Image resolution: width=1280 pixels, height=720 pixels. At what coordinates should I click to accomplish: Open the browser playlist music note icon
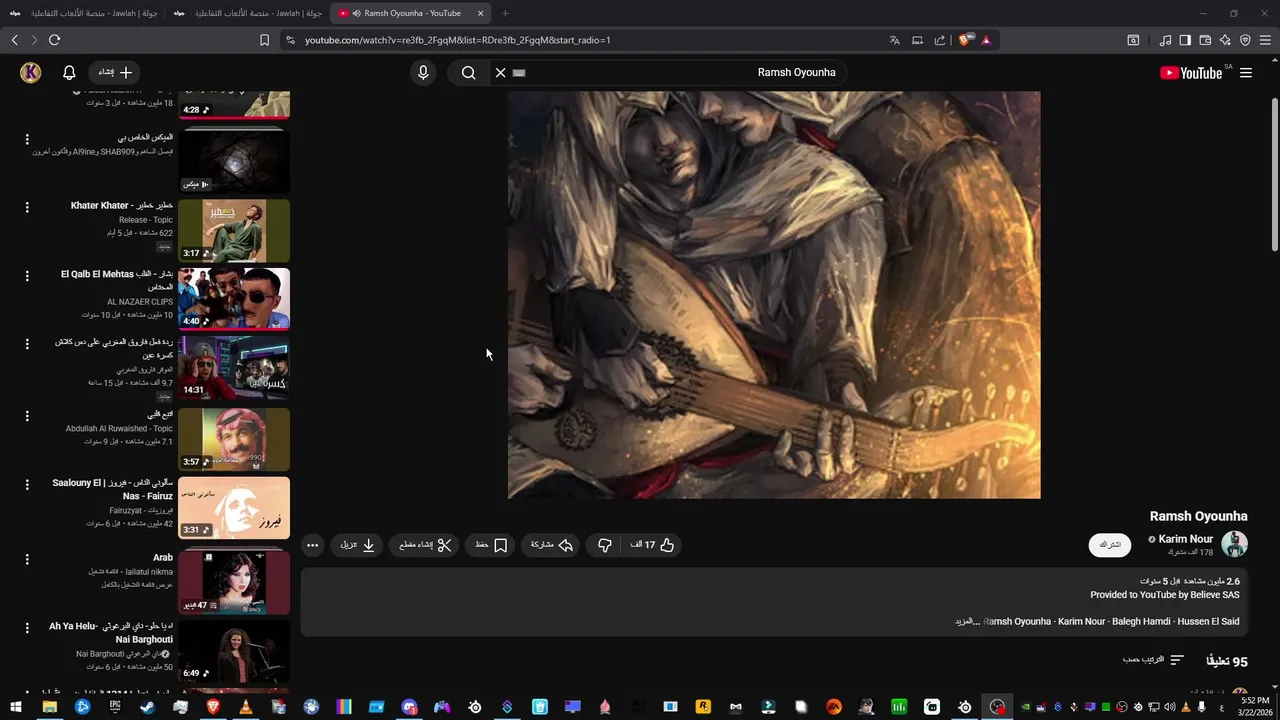(1165, 40)
